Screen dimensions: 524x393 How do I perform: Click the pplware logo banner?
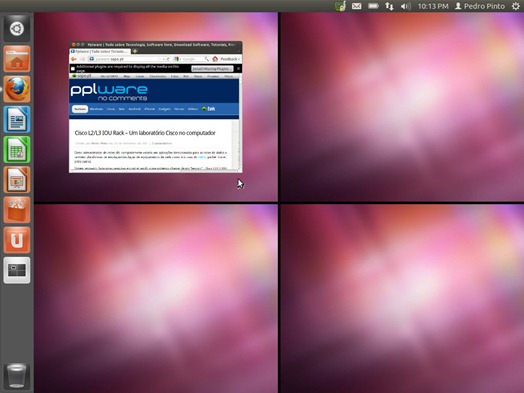click(109, 92)
